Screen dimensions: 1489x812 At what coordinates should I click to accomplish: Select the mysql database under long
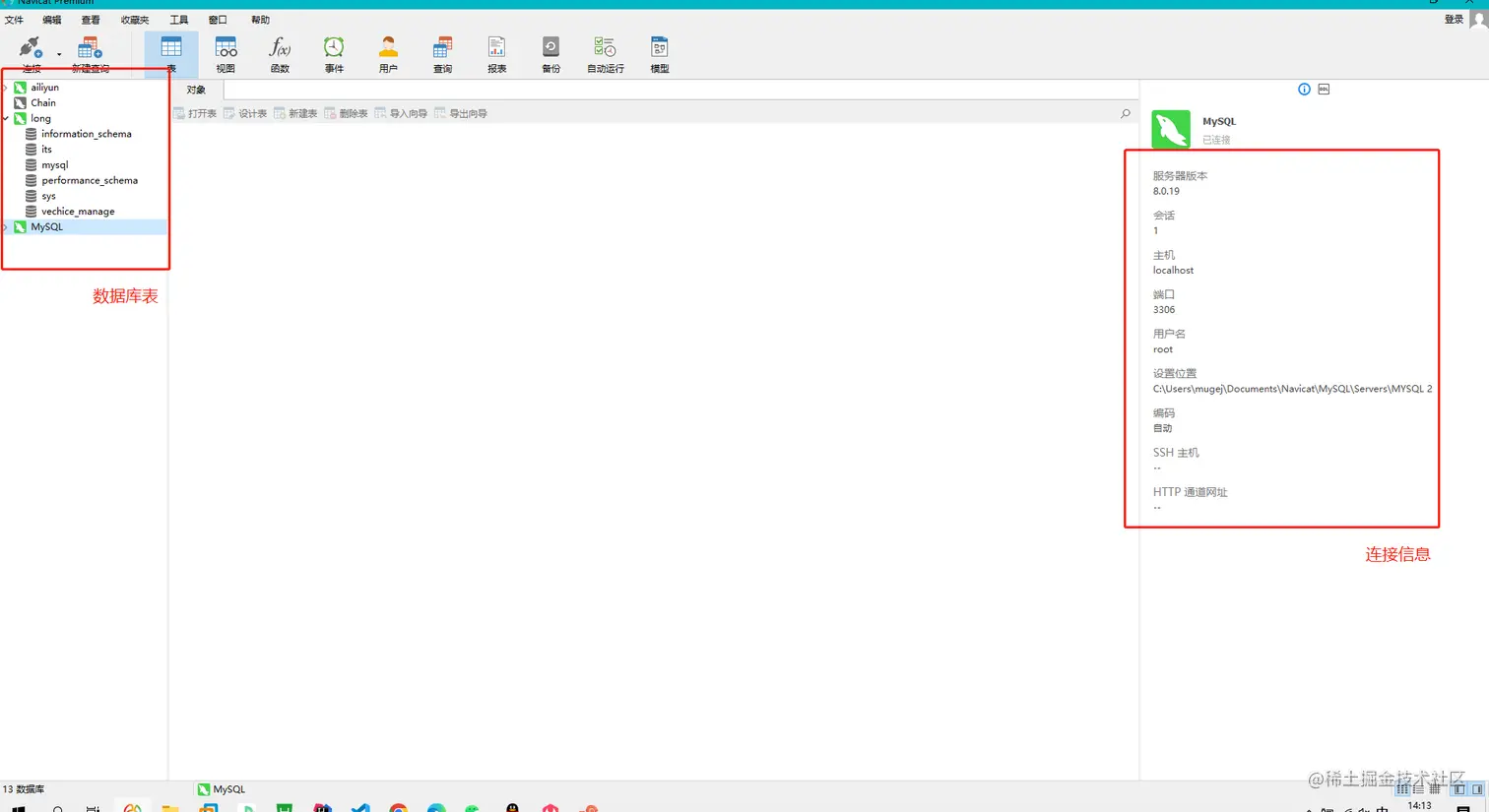(54, 165)
